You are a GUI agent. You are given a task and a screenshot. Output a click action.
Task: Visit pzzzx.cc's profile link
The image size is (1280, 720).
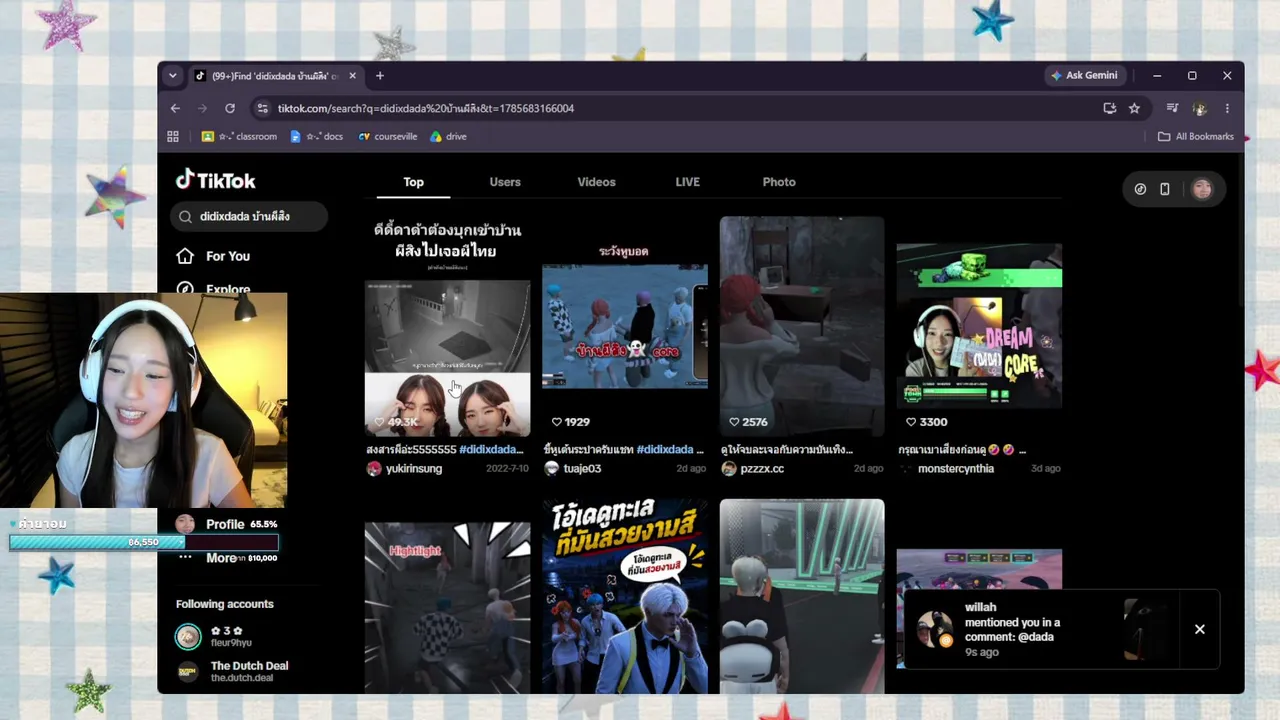[x=762, y=468]
